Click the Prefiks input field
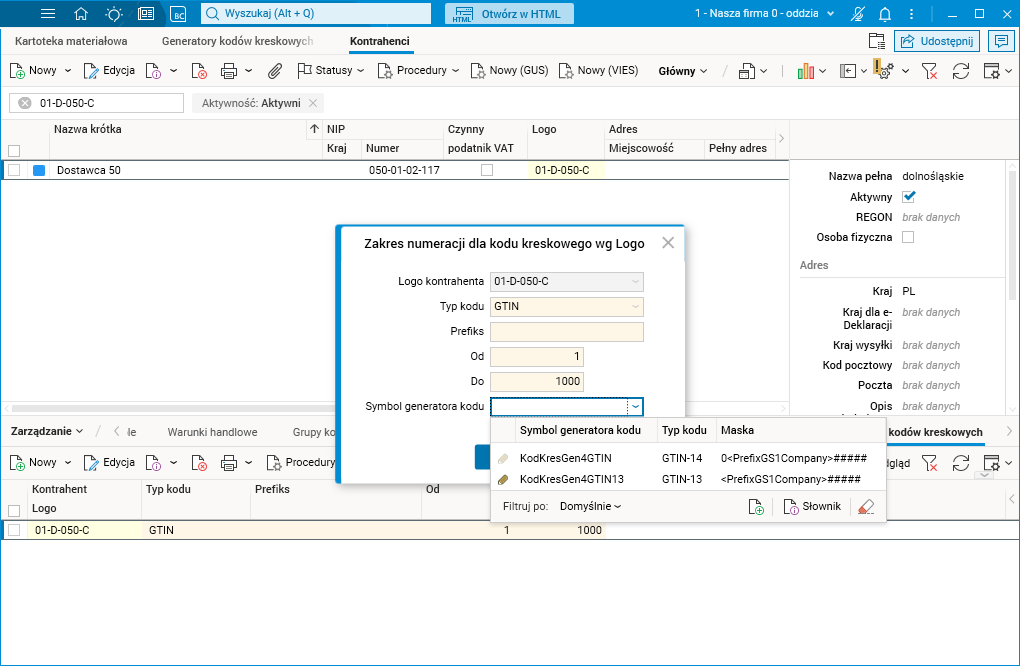The width and height of the screenshot is (1020, 666). [x=567, y=332]
